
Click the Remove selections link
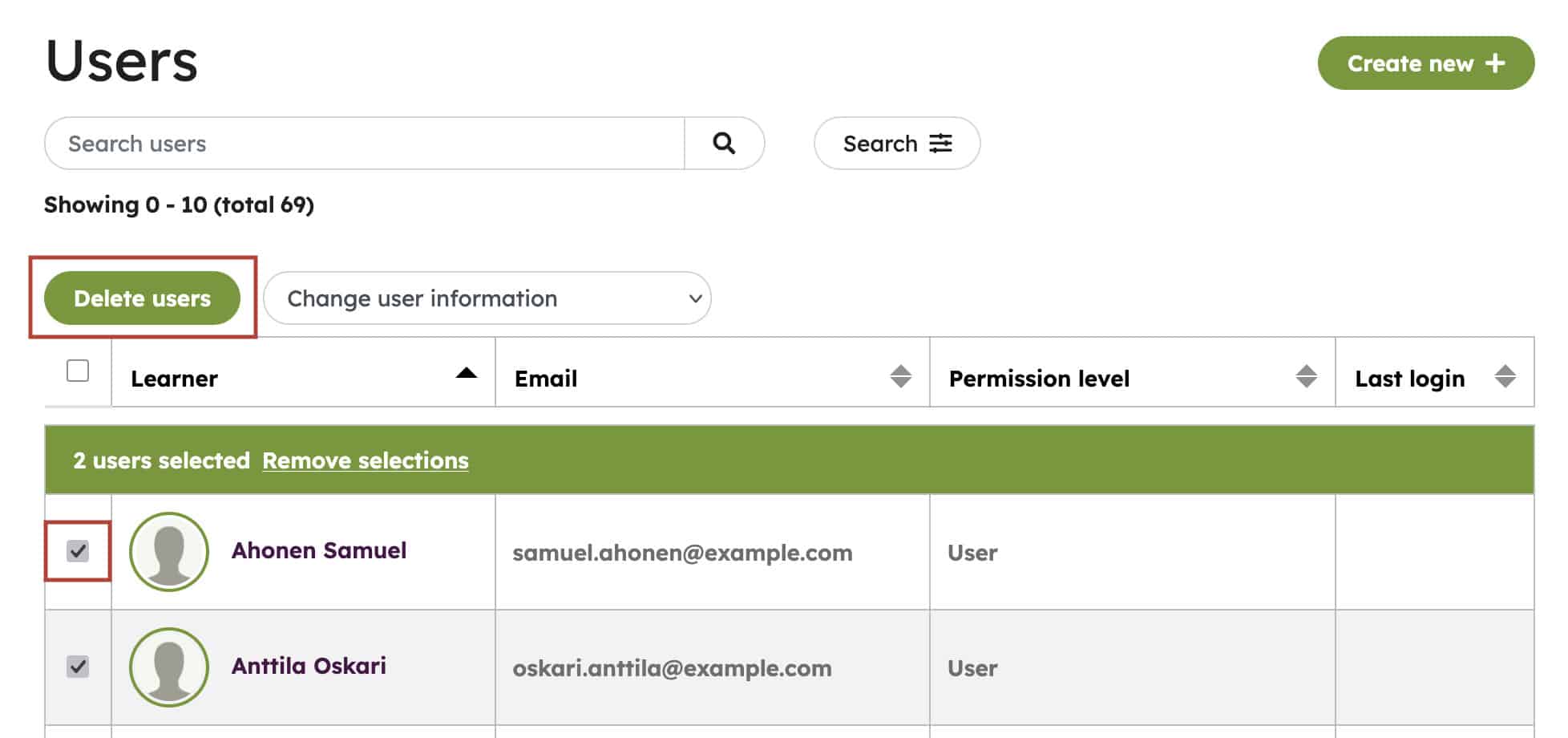pos(366,460)
